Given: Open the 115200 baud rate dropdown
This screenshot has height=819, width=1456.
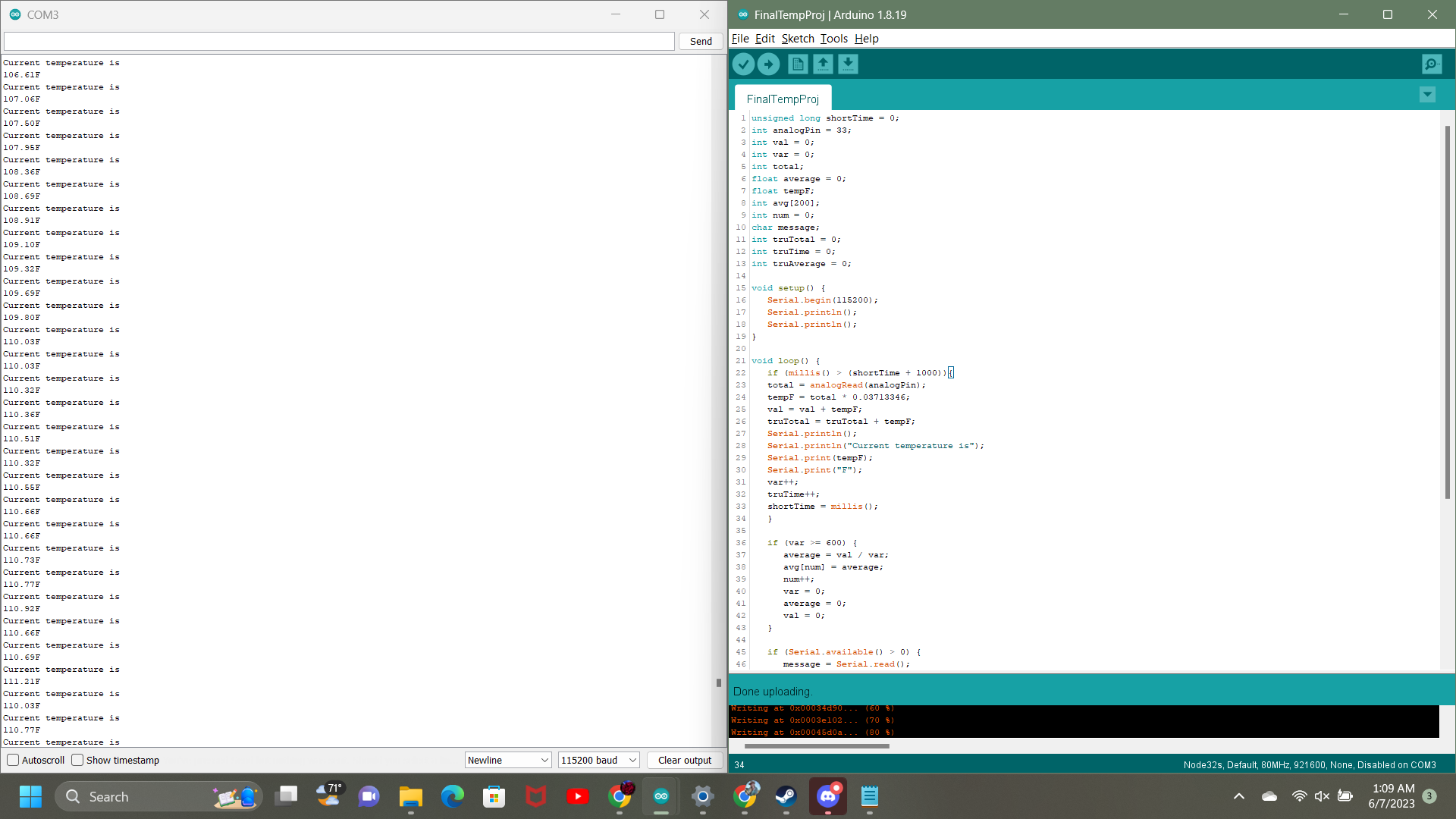Looking at the screenshot, I should tap(598, 760).
